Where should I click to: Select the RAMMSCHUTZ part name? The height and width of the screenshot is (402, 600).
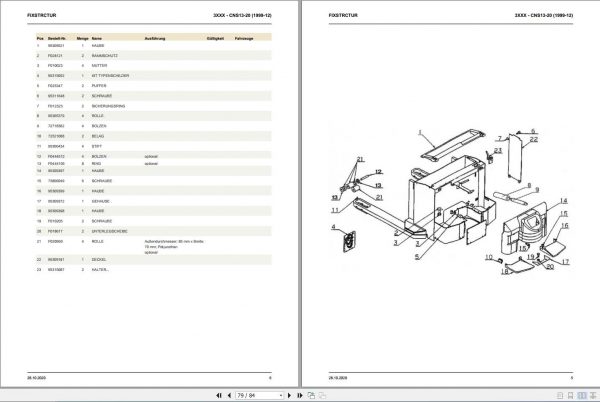[x=104, y=55]
